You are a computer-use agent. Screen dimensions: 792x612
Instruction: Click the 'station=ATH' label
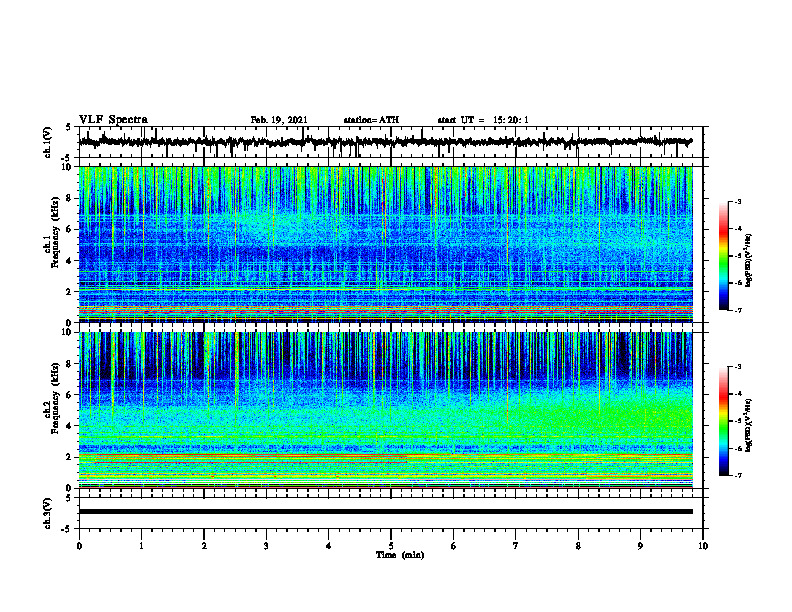pos(371,120)
